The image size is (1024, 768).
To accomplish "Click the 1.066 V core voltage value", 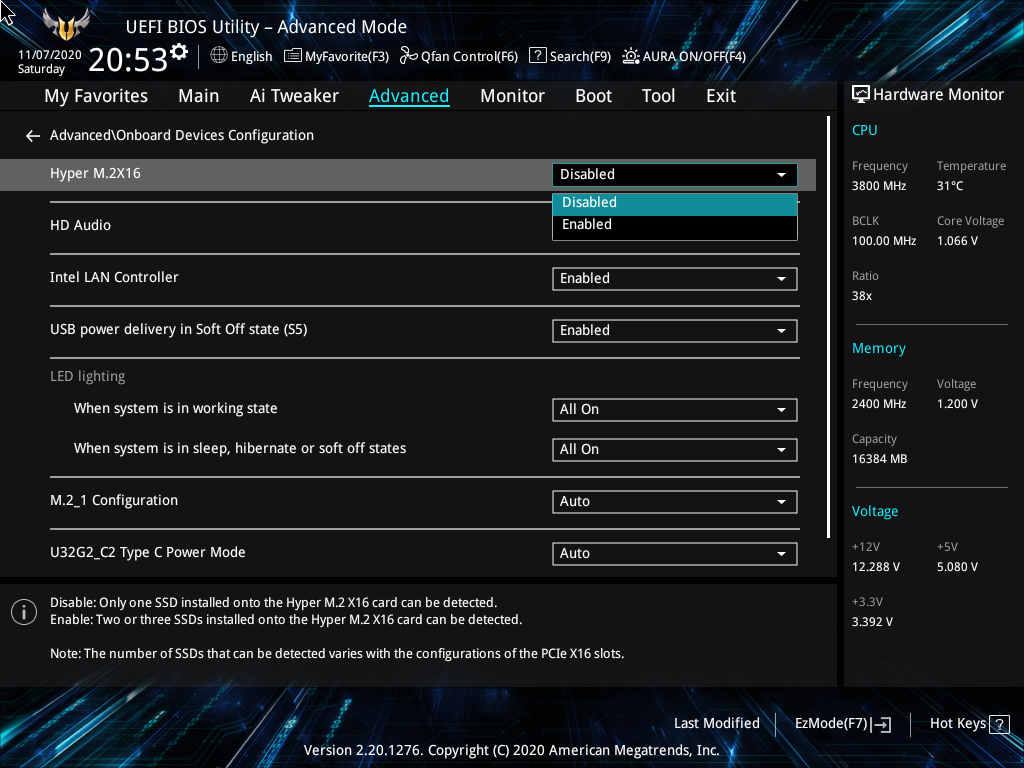I will [x=957, y=241].
